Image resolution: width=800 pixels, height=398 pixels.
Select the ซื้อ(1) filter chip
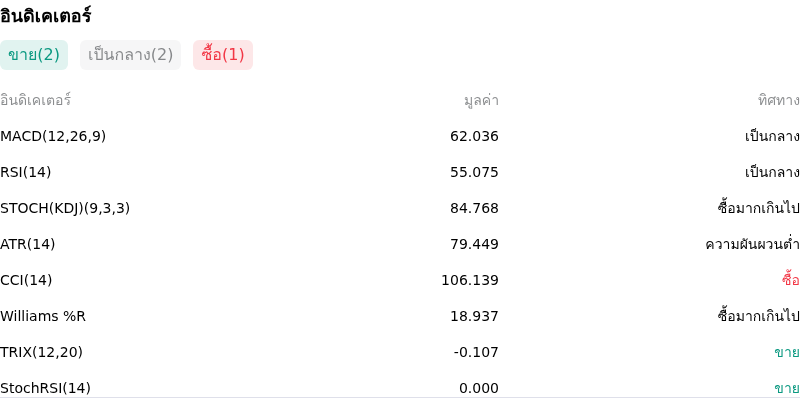click(x=223, y=55)
